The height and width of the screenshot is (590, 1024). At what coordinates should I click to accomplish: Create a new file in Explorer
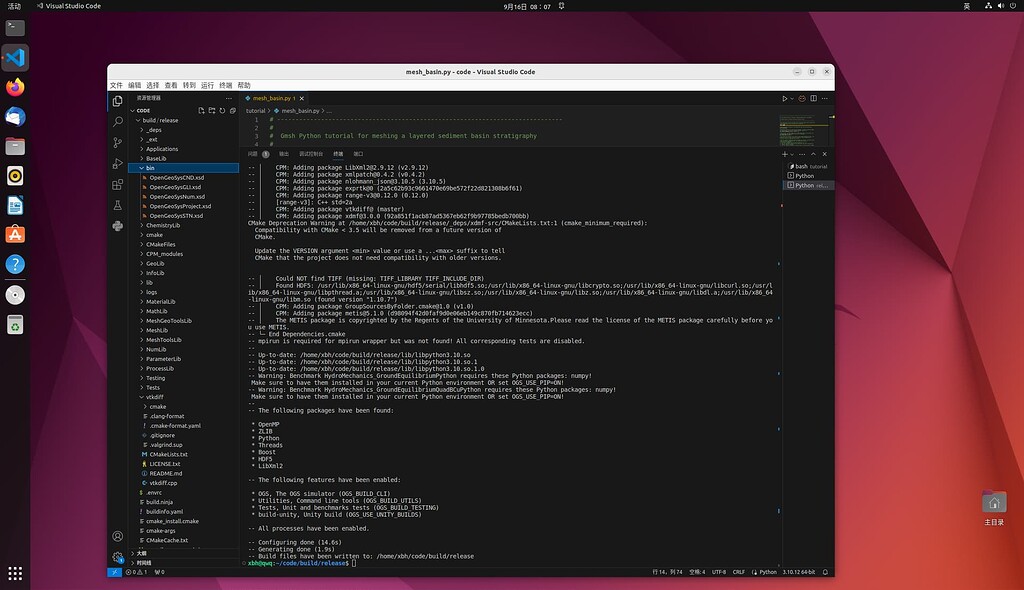click(x=200, y=111)
